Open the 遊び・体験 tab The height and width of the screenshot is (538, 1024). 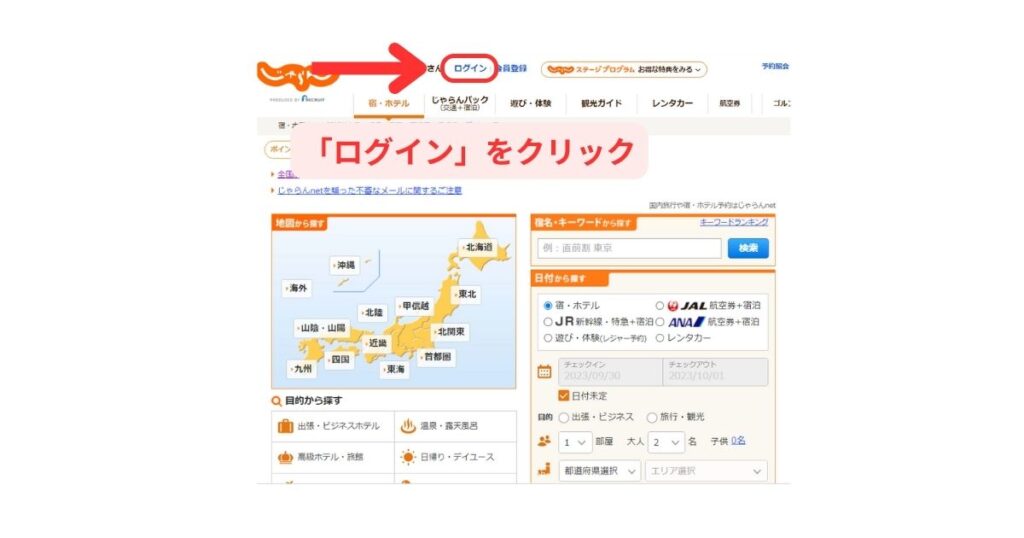tap(531, 103)
